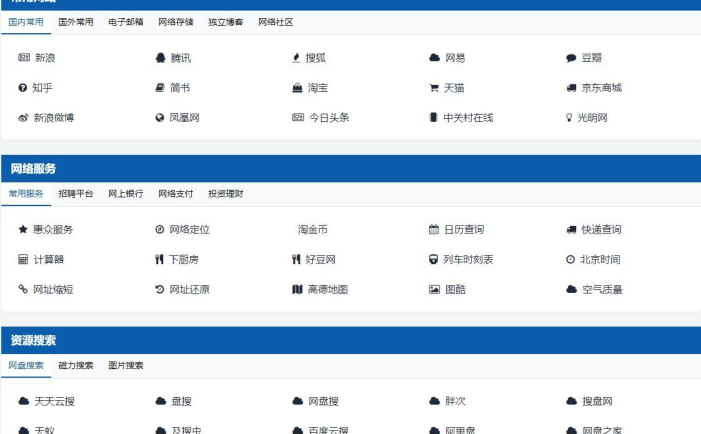Click the cutlery icon beside 下厨房

pyautogui.click(x=159, y=259)
